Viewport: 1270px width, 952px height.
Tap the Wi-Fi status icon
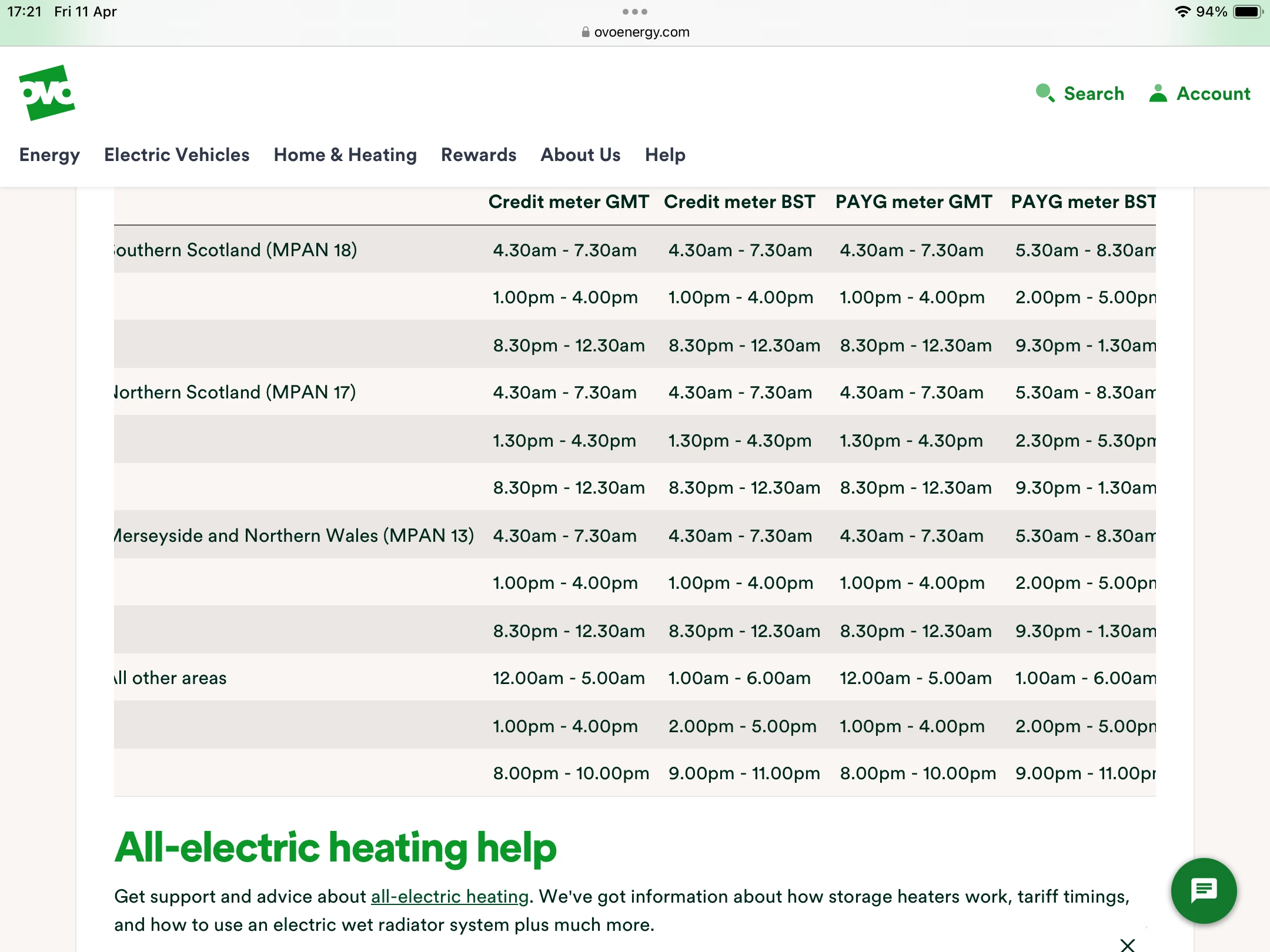point(1182,12)
